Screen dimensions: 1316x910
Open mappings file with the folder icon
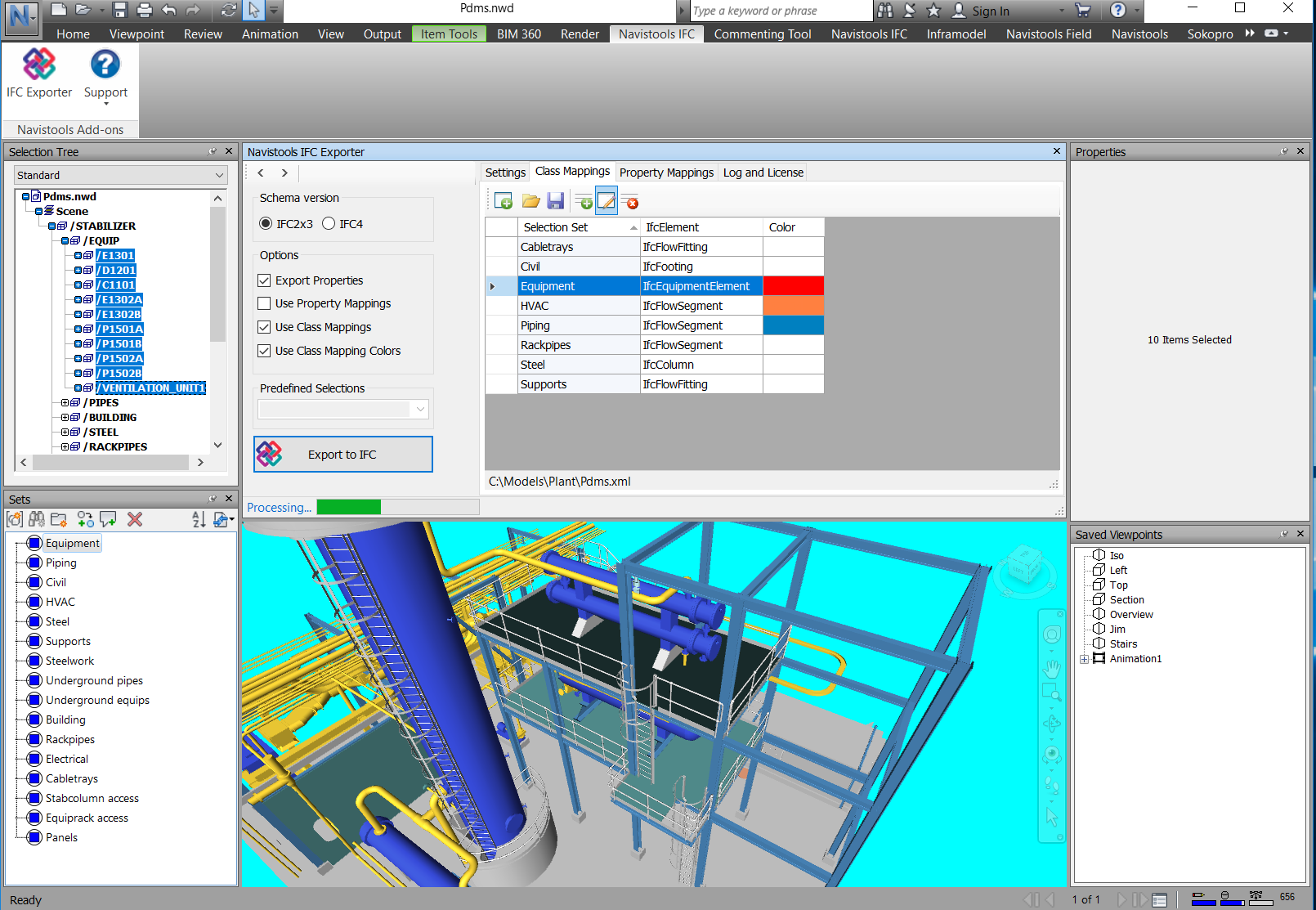pos(531,201)
